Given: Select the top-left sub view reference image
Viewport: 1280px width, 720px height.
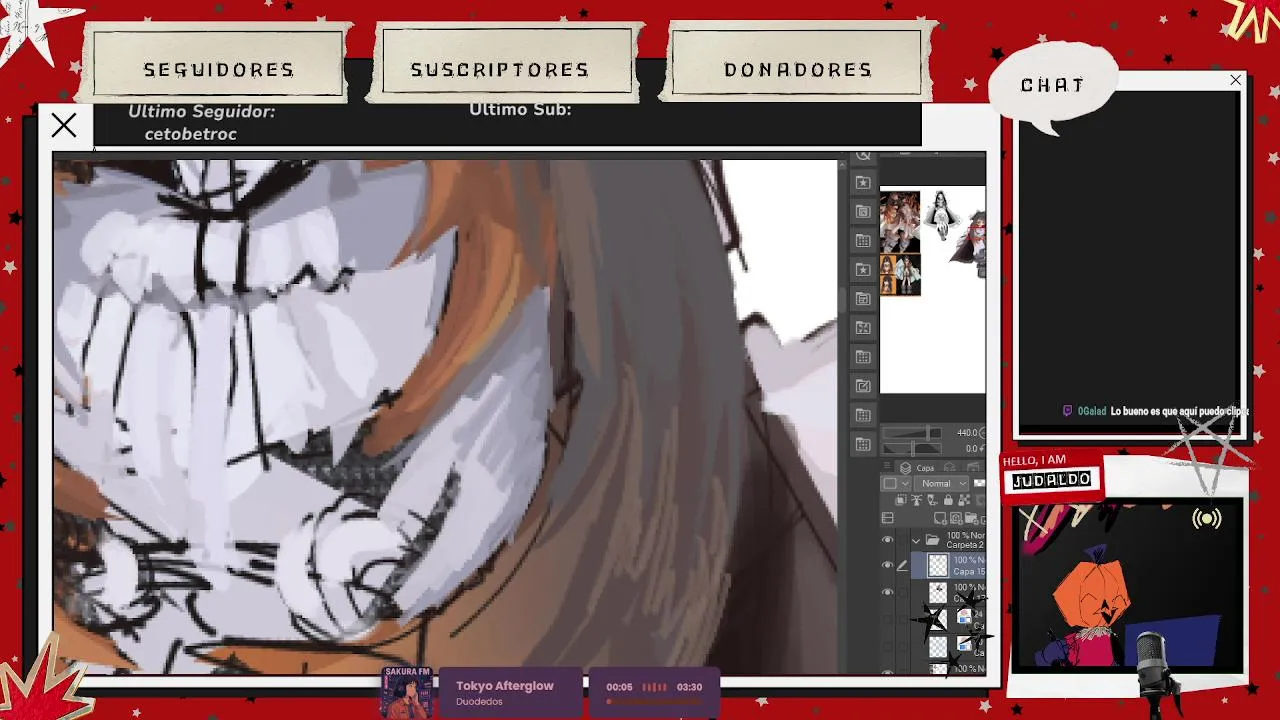Looking at the screenshot, I should [x=900, y=223].
